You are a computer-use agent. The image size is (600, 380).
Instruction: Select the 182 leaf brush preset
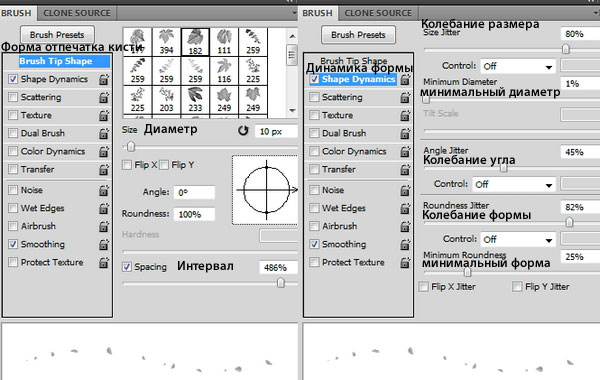pos(195,42)
